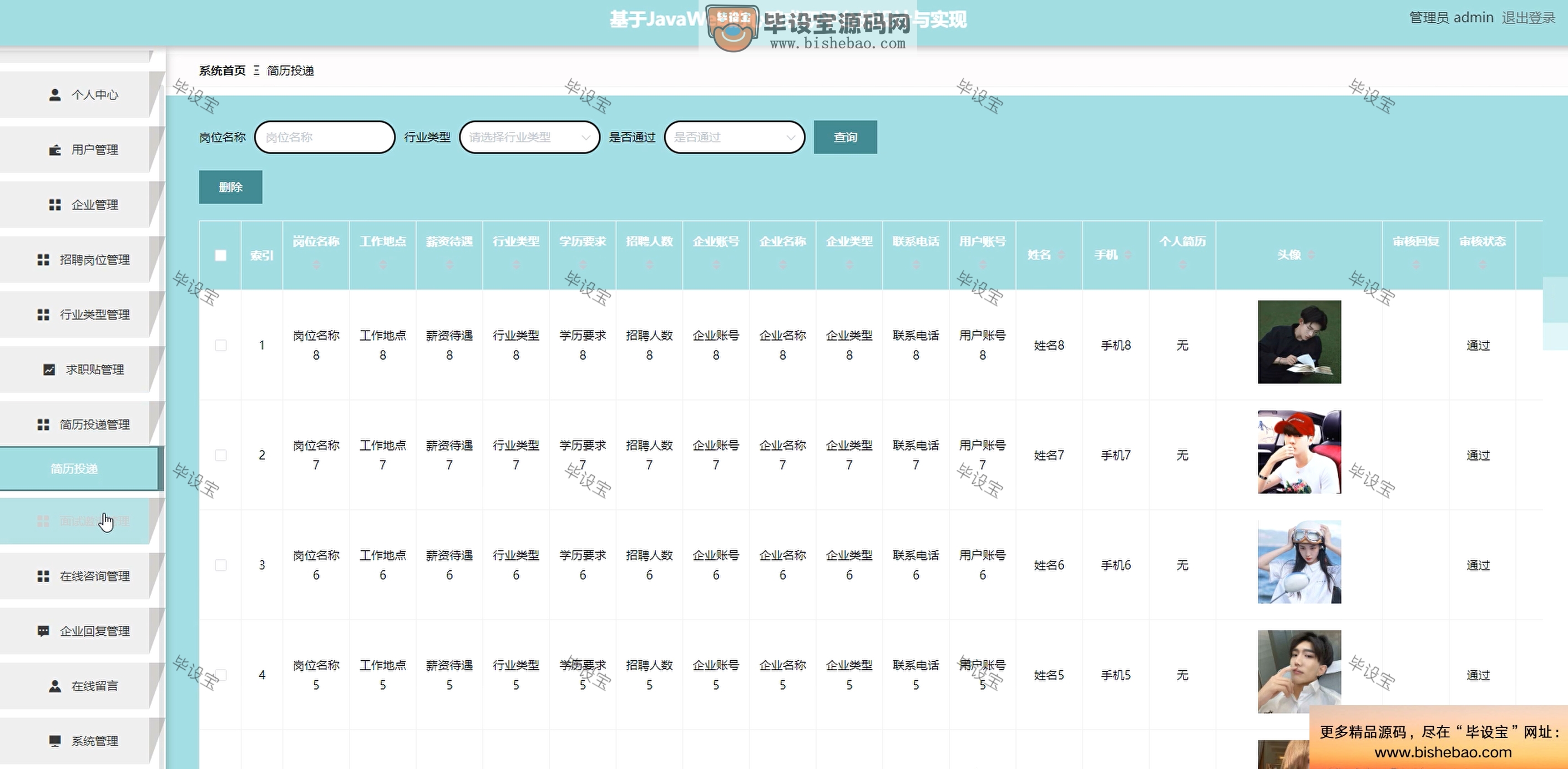Screen dimensions: 1568x769
Task: Expand 用户管理 menu
Action: [x=83, y=150]
